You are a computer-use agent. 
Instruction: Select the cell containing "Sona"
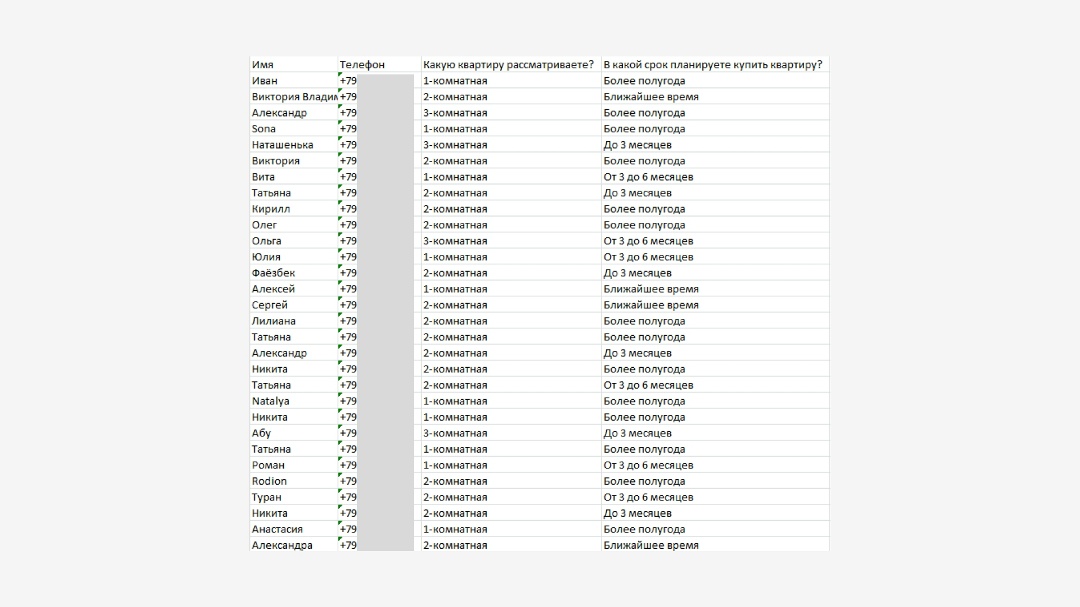pos(293,129)
